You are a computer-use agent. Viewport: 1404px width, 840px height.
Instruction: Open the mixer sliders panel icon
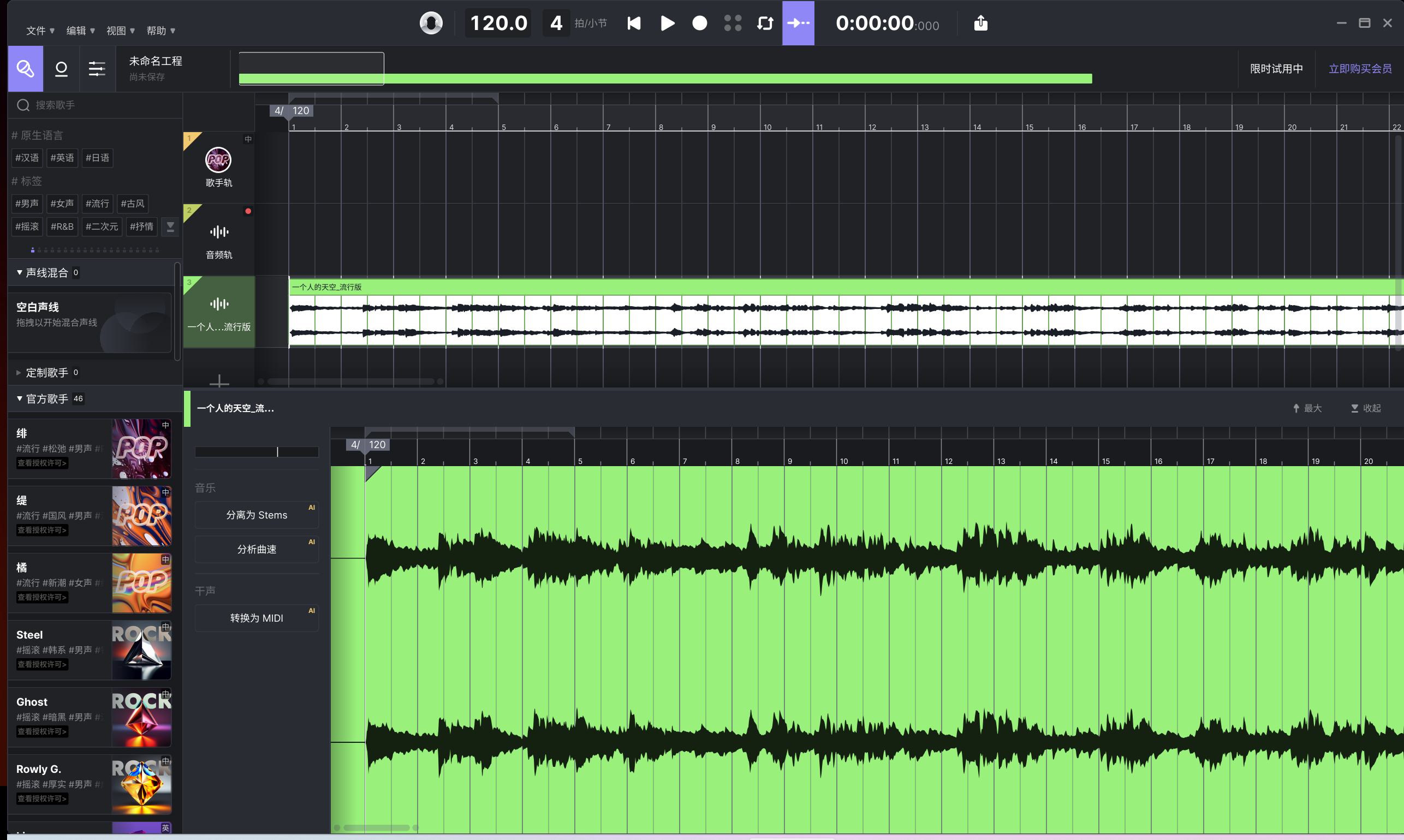[97, 69]
